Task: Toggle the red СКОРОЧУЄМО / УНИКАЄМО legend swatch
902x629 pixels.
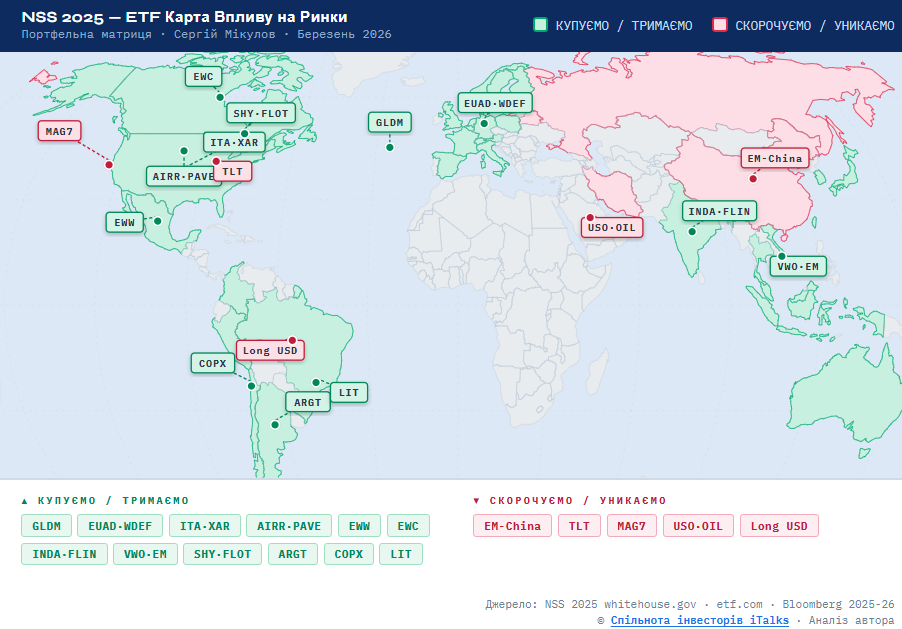Action: click(x=719, y=25)
